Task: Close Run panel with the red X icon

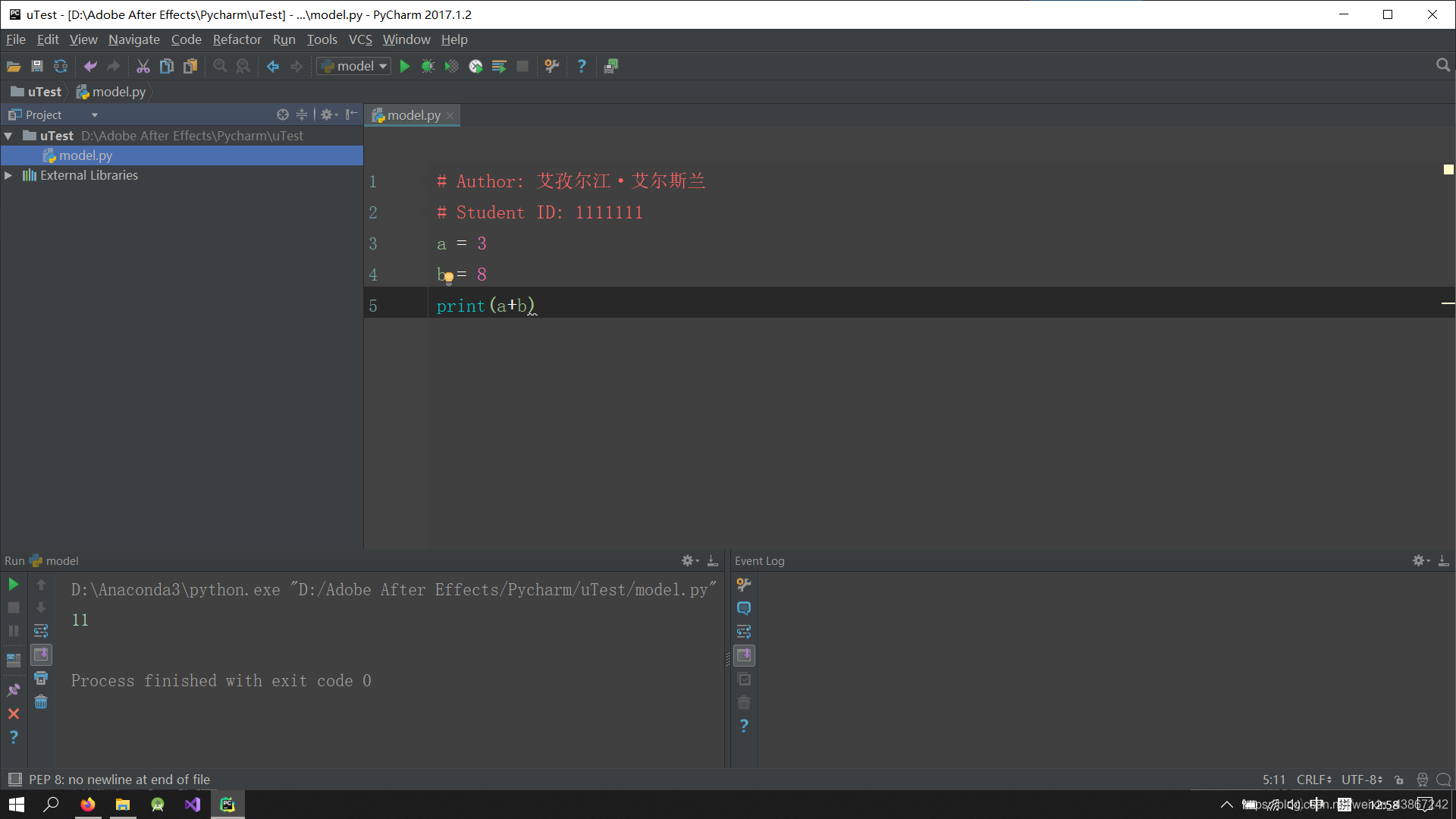Action: pyautogui.click(x=14, y=714)
